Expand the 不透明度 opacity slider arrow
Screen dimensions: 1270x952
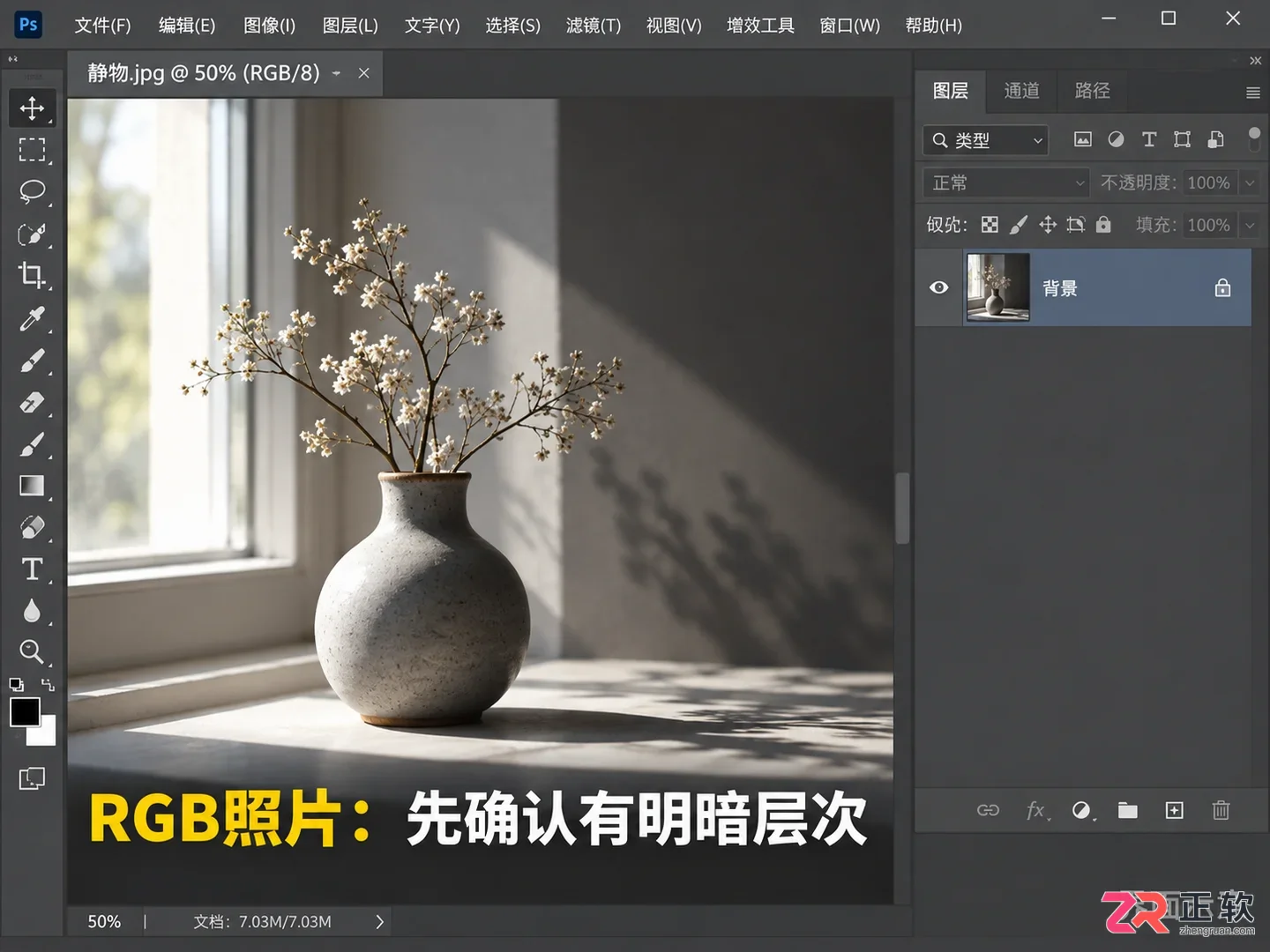(1250, 182)
